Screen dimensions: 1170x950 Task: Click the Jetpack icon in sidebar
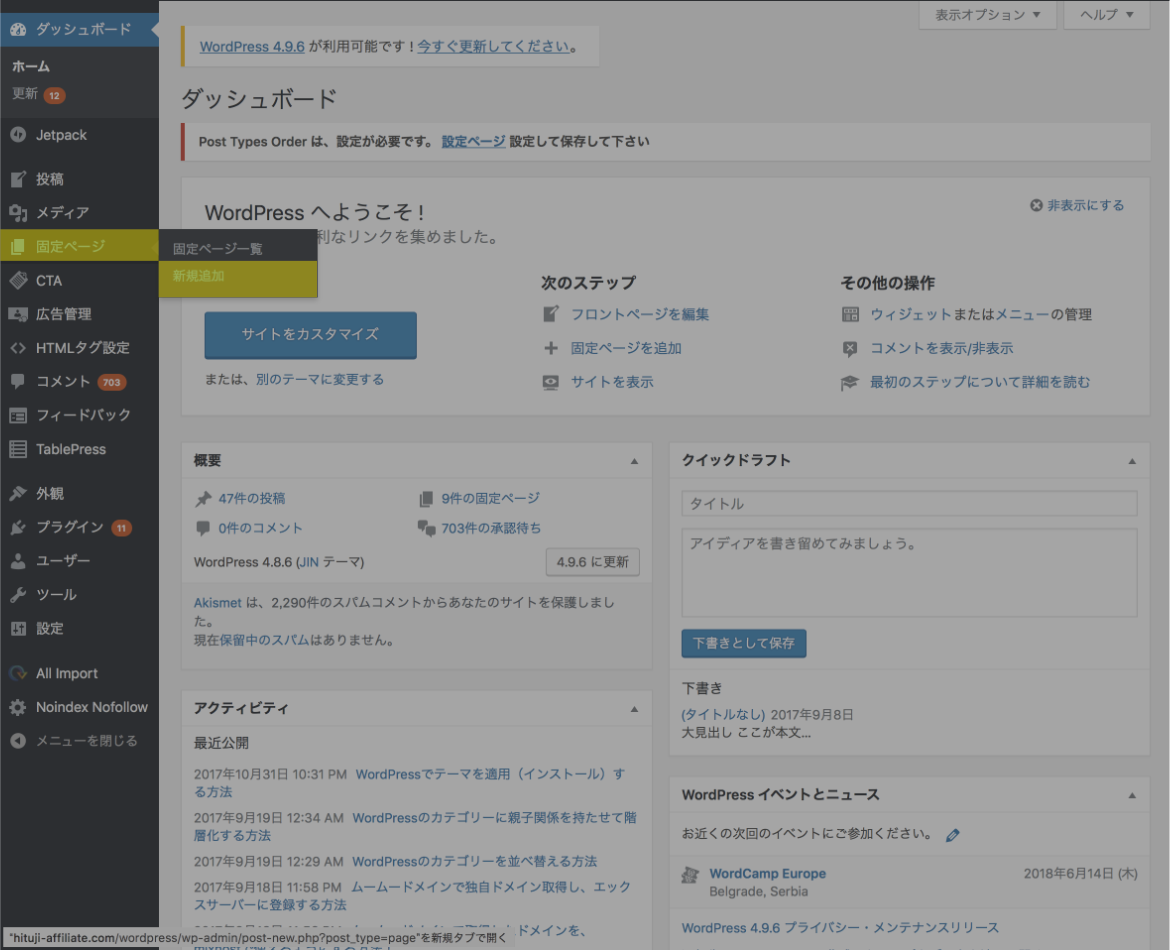[x=18, y=135]
